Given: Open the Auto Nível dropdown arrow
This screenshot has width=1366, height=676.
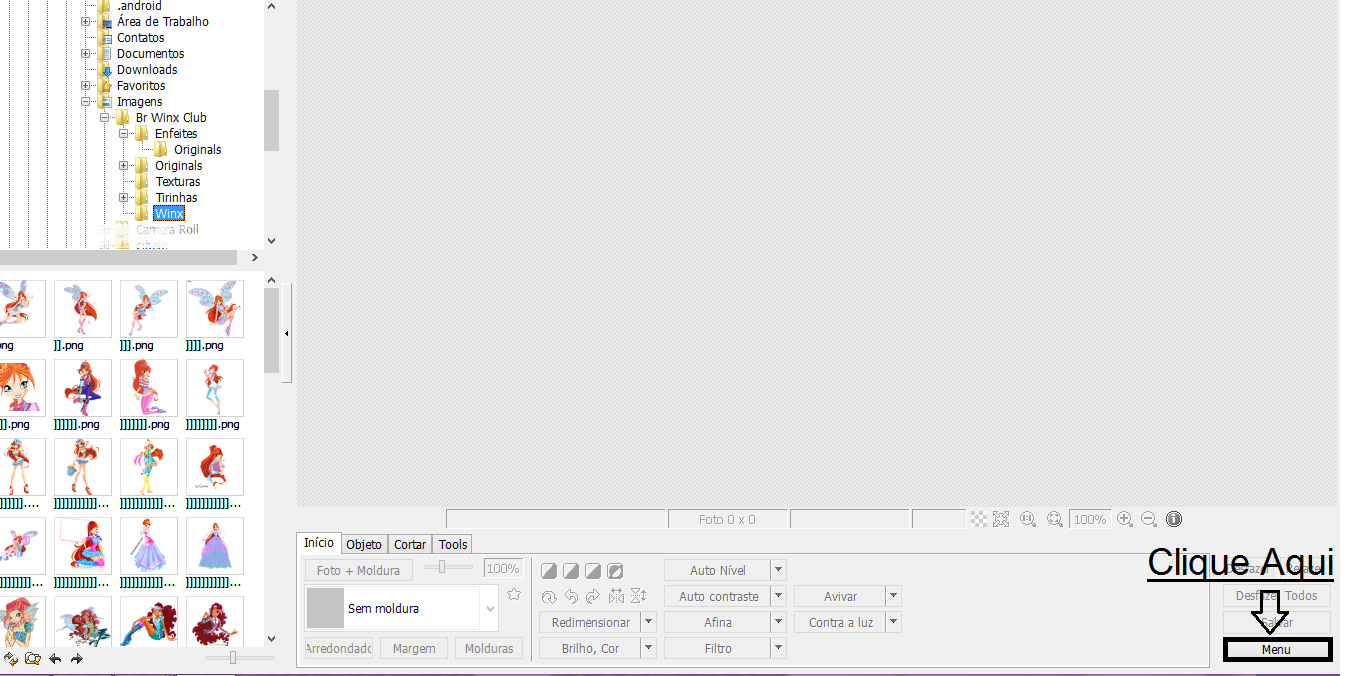Looking at the screenshot, I should tap(779, 570).
